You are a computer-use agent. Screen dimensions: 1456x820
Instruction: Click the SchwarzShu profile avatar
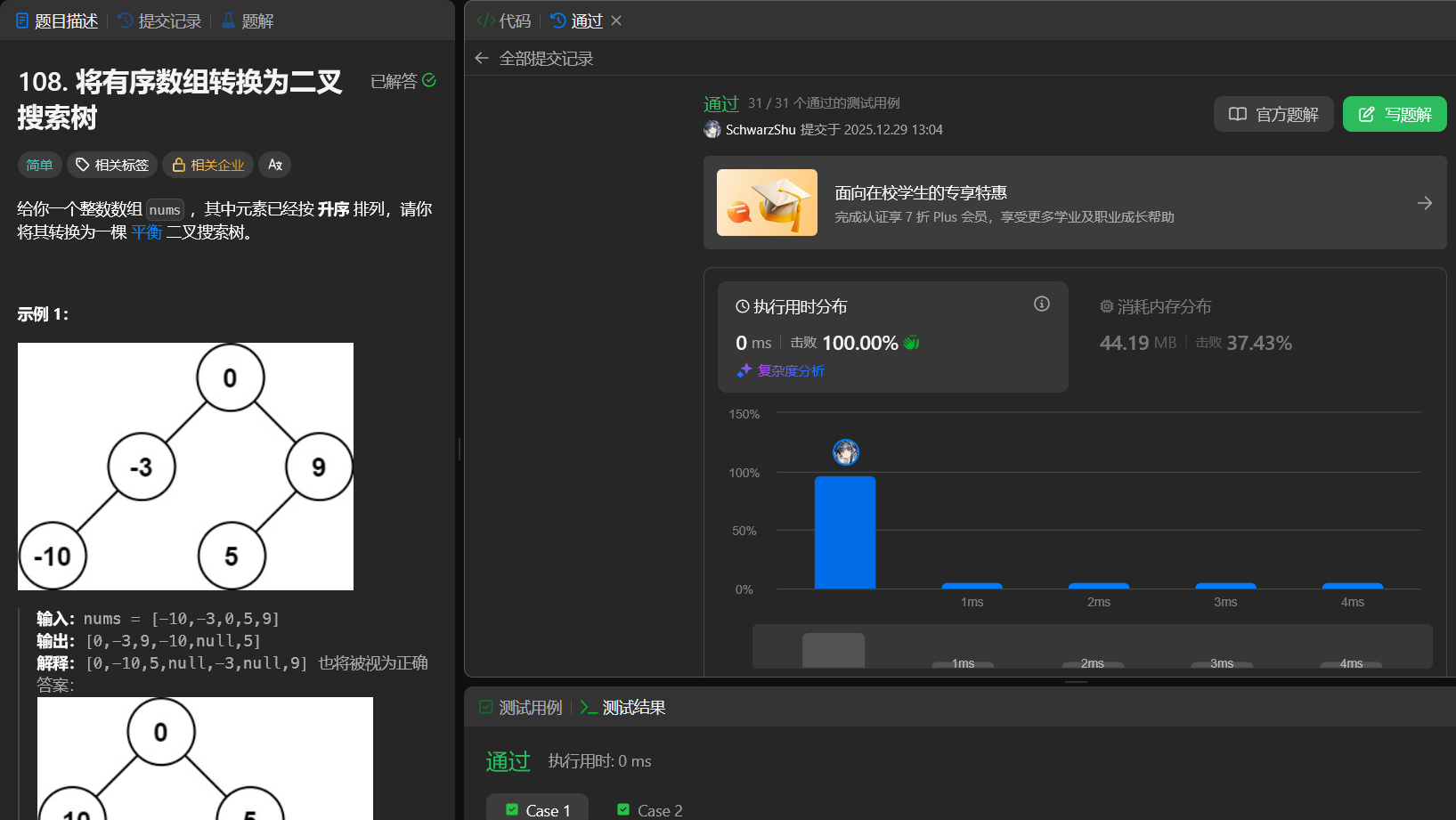click(x=712, y=129)
